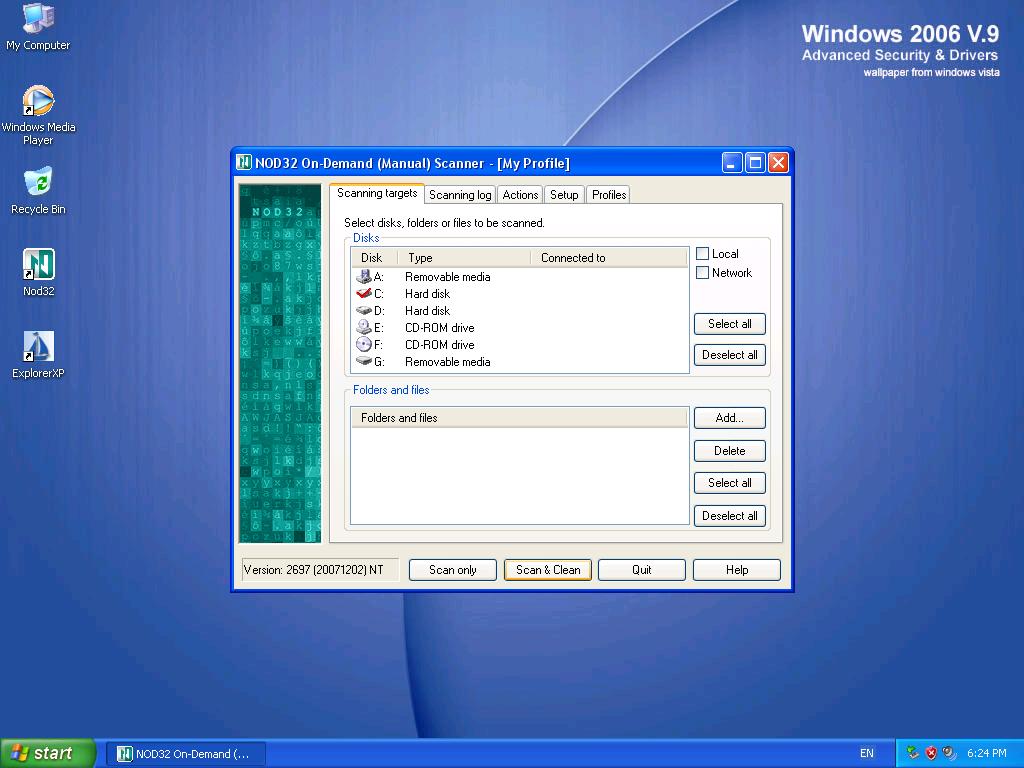
Task: Click NOD32 On-Demand taskbar button
Action: click(186, 754)
